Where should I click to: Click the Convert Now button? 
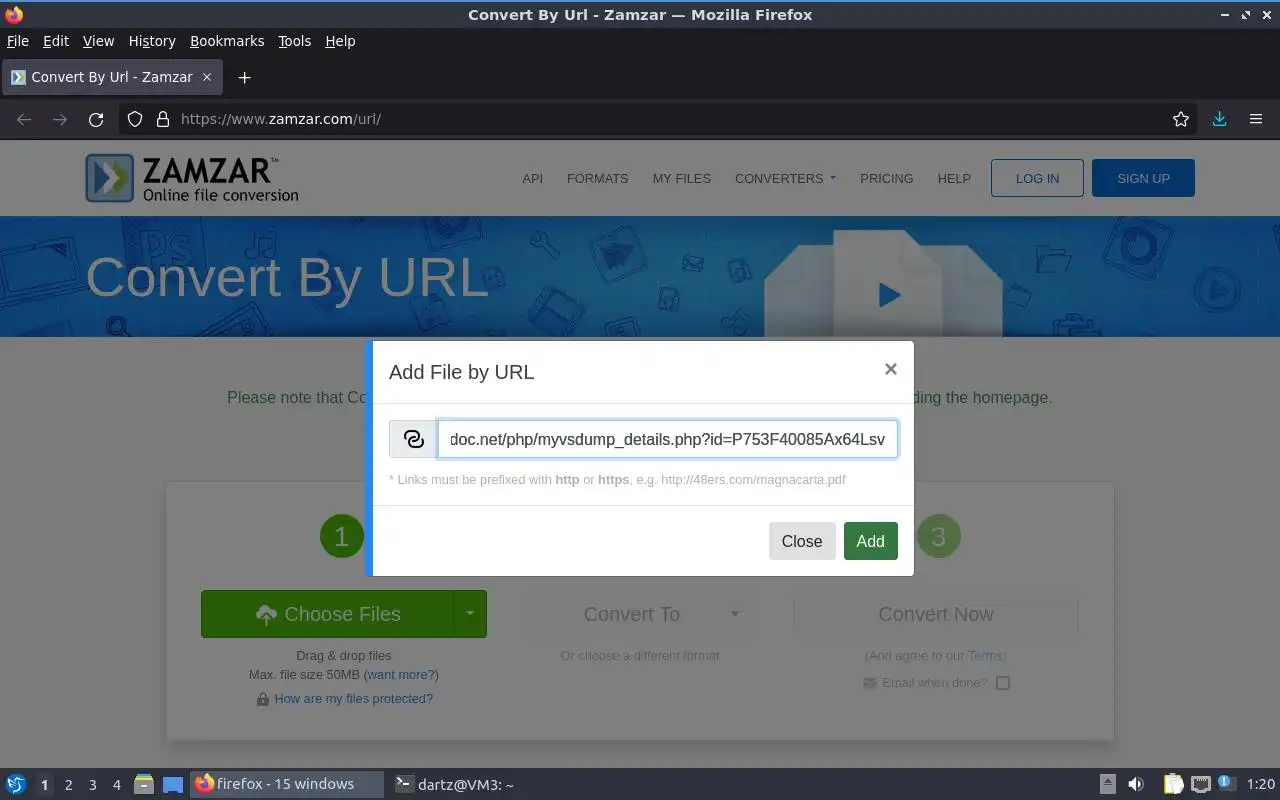(x=936, y=614)
